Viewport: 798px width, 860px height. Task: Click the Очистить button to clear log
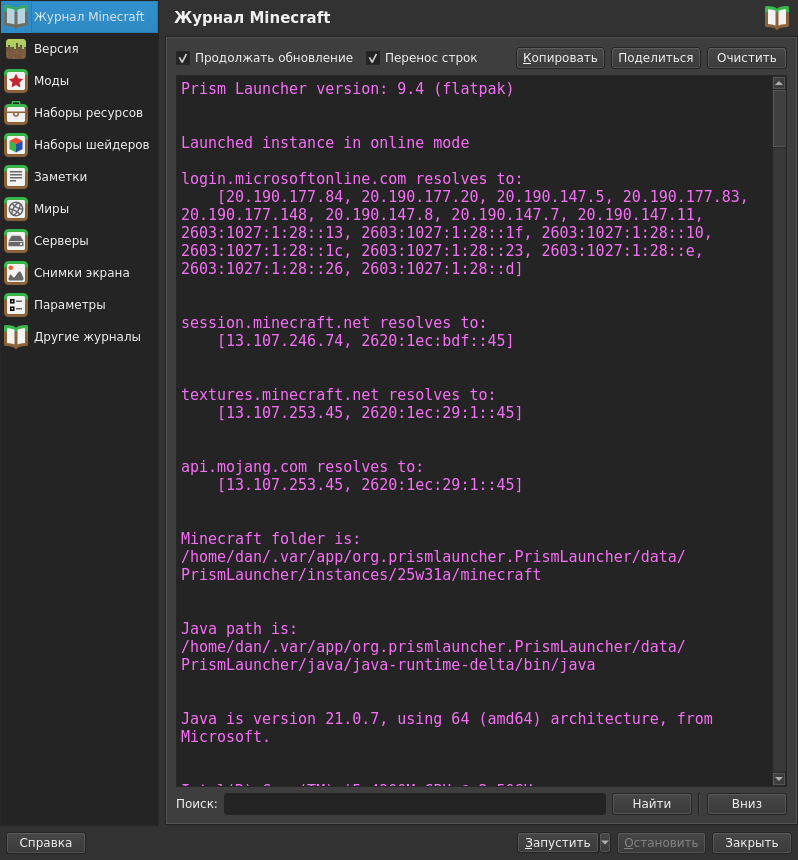click(x=746, y=58)
